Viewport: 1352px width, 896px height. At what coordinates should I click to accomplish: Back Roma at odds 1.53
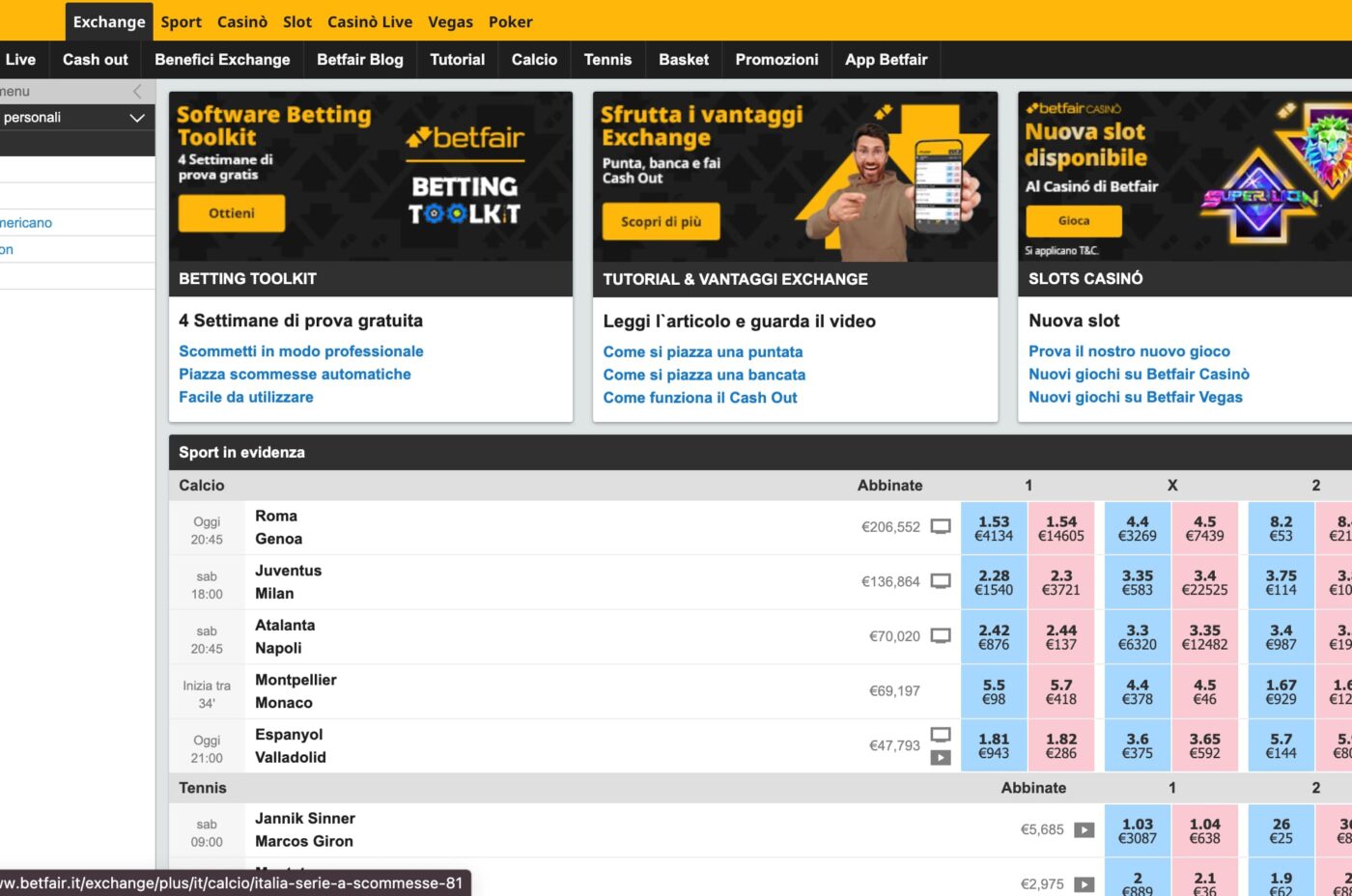point(993,526)
